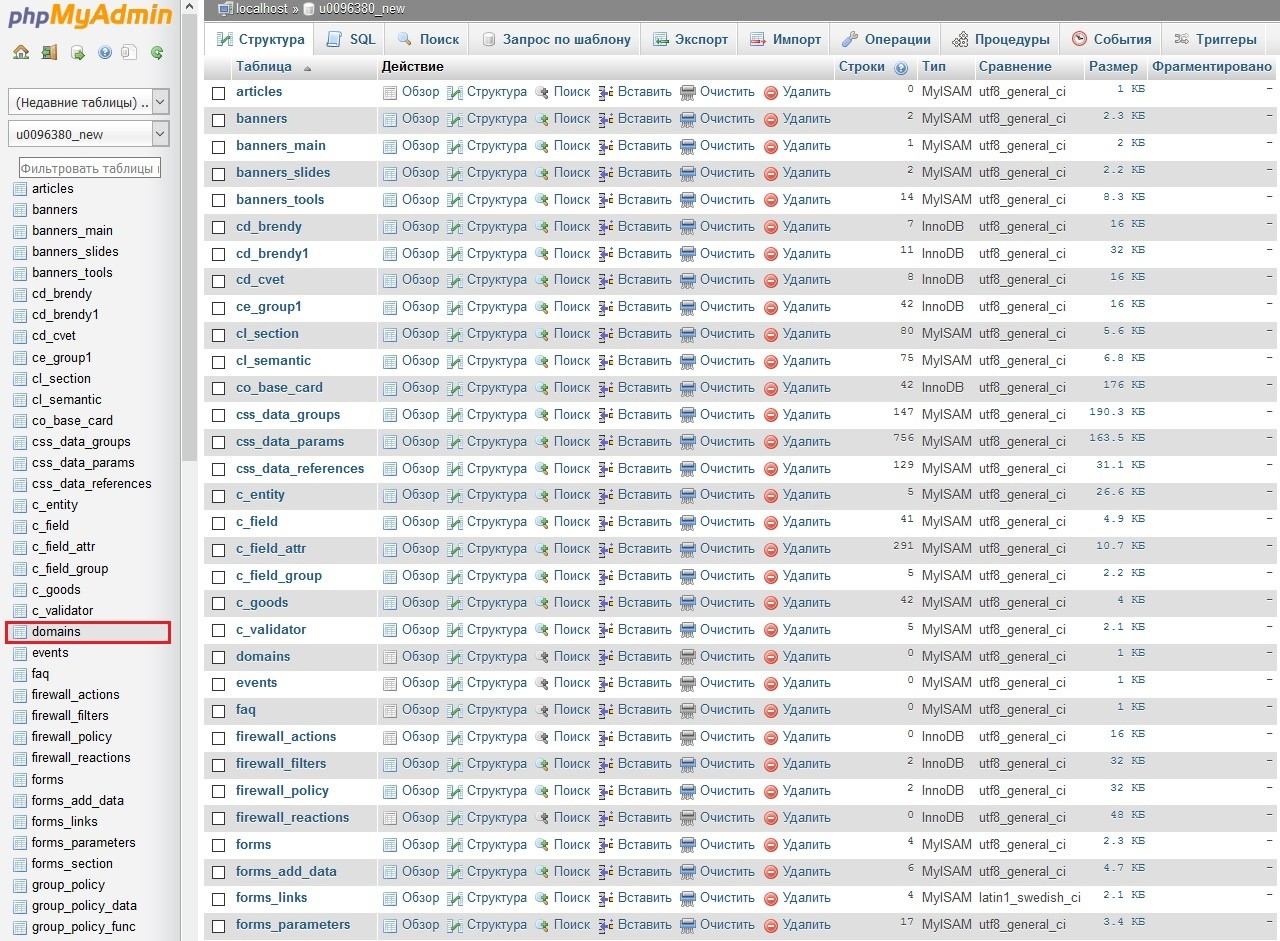Click the Обзор icon in the banners row
The height and width of the screenshot is (941, 1280).
[x=390, y=119]
